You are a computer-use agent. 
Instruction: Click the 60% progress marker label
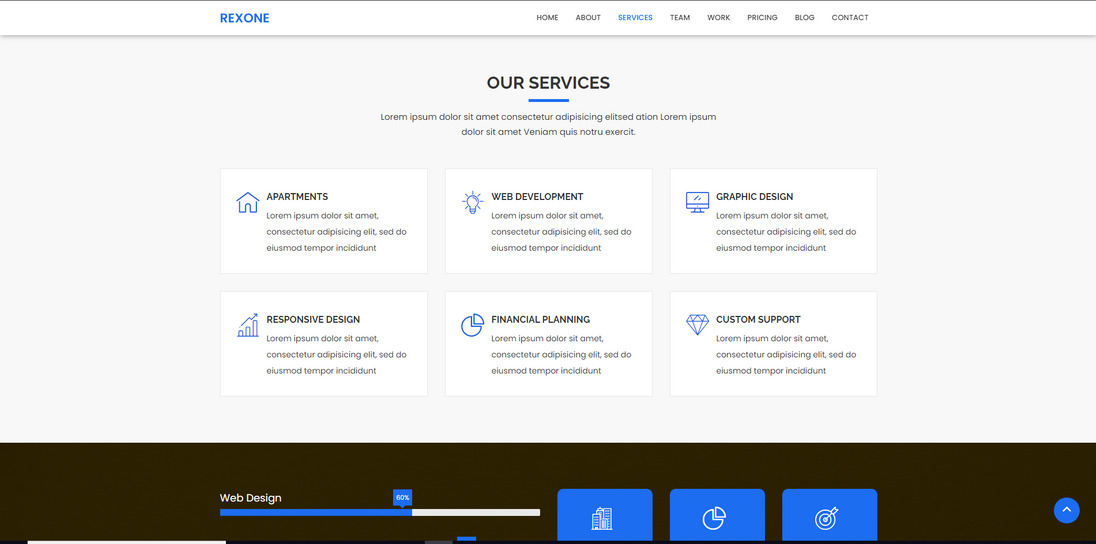click(x=402, y=497)
